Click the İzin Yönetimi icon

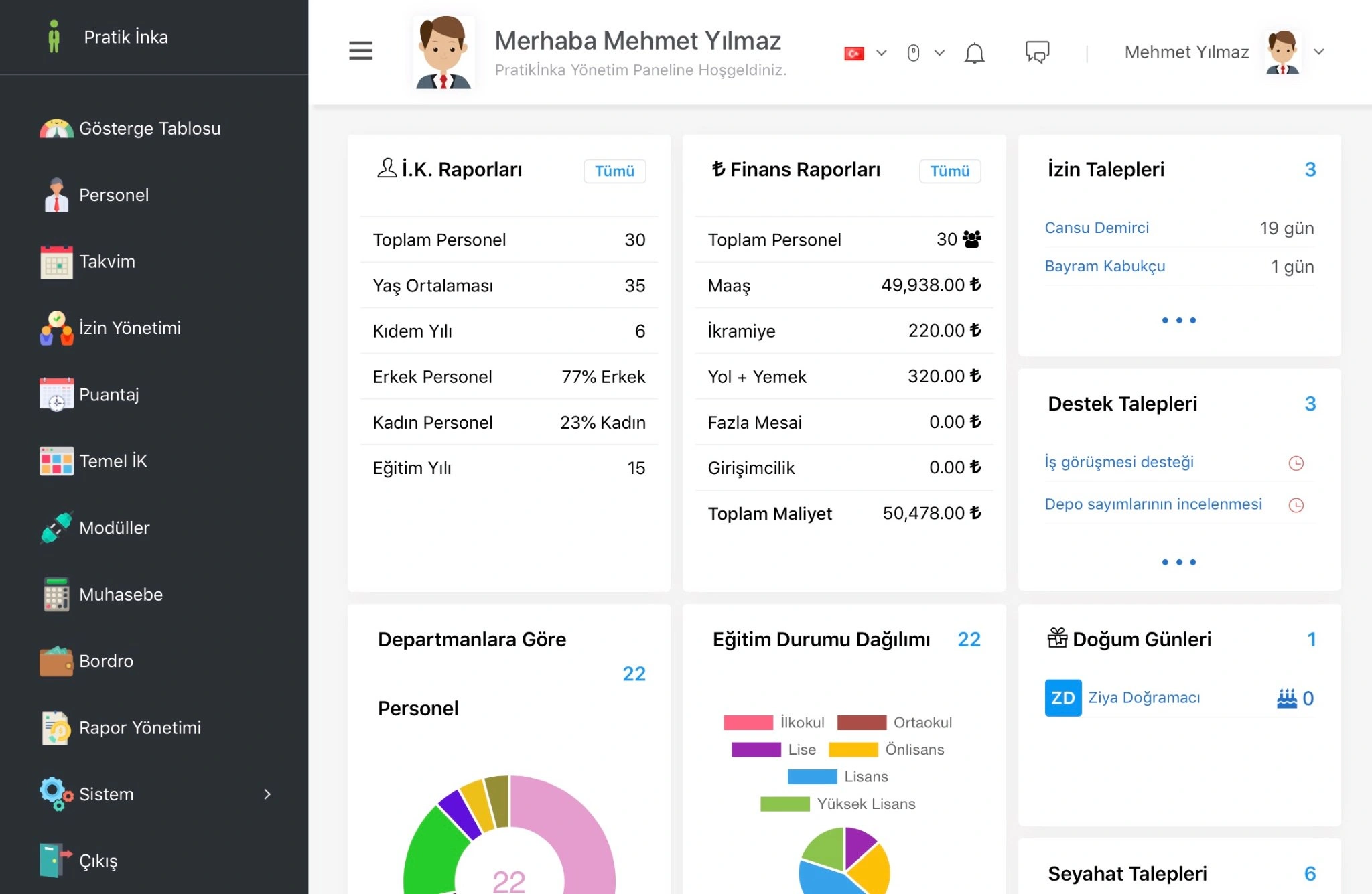56,327
